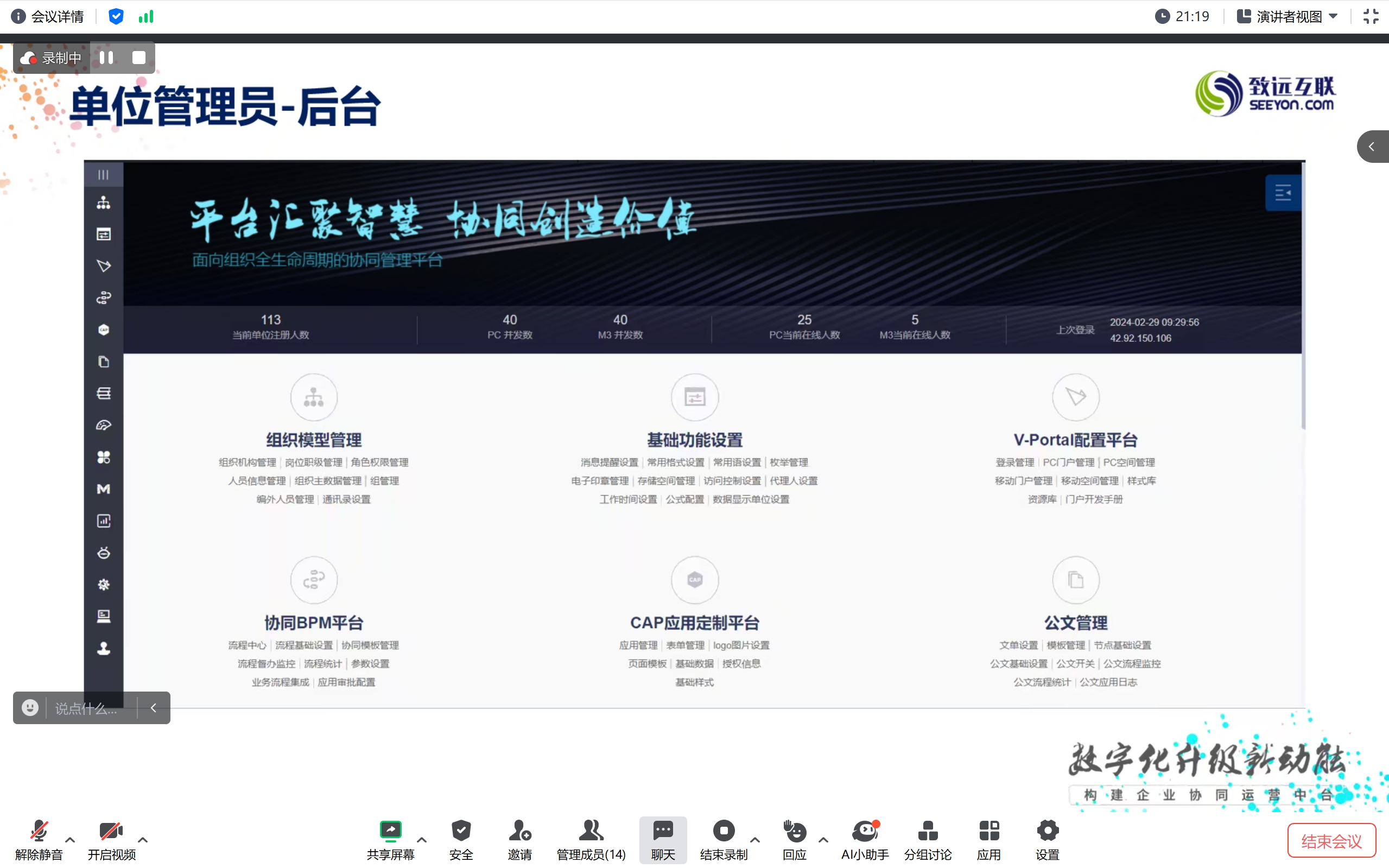Unmute the microphone (解除静音)
Screen dimensions: 1389x868
click(x=39, y=831)
